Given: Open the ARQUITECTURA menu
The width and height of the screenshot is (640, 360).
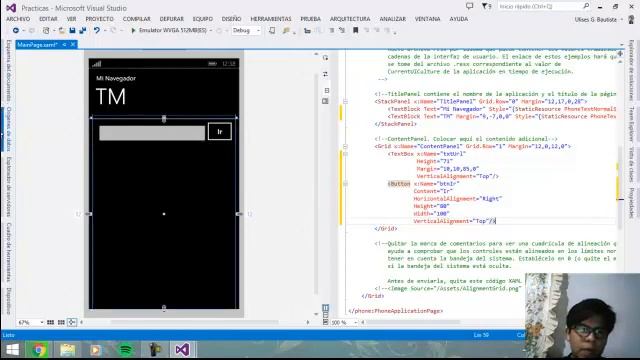Looking at the screenshot, I should 350,19.
